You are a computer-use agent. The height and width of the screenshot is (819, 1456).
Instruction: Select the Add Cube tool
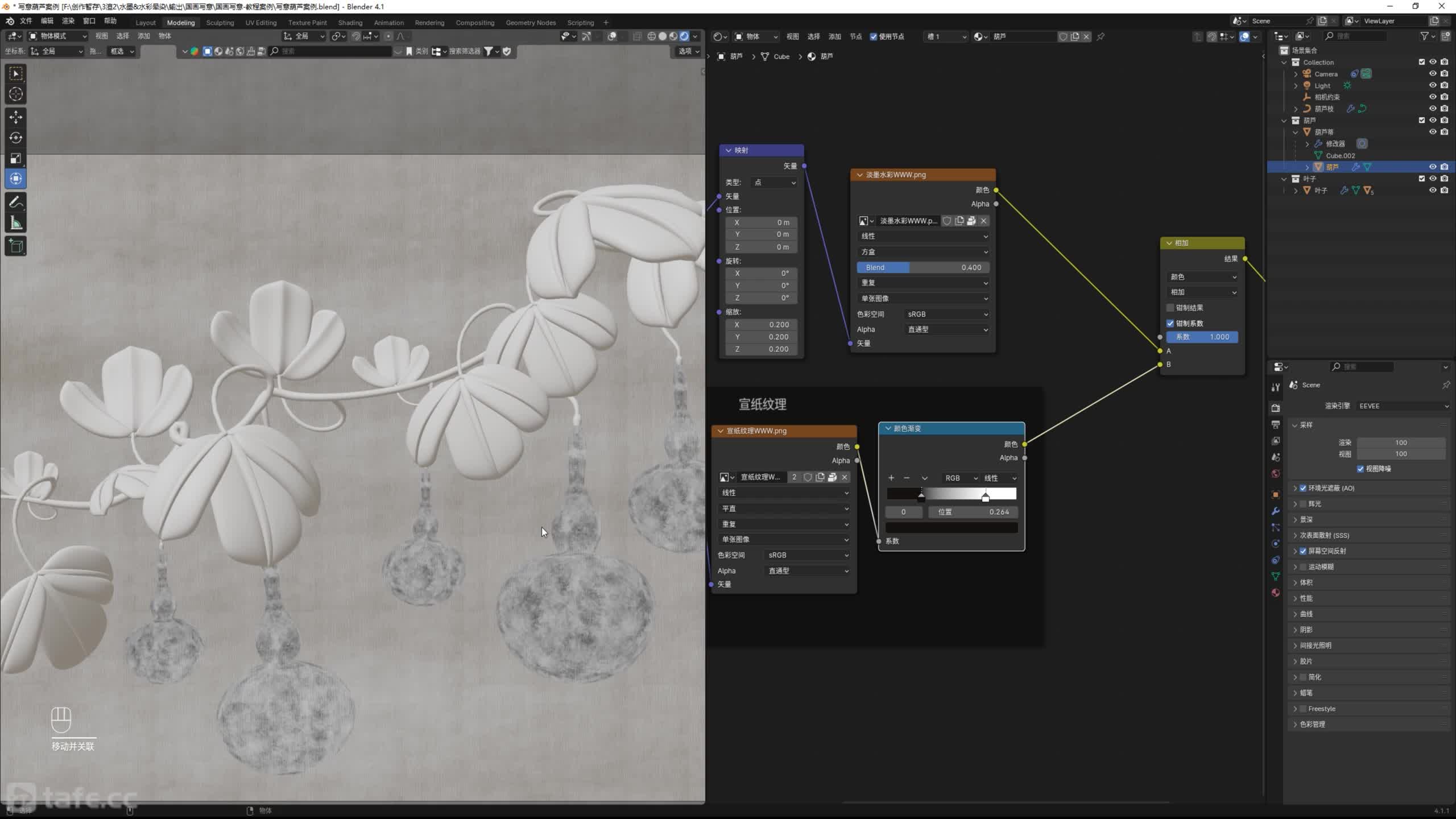pos(16,246)
